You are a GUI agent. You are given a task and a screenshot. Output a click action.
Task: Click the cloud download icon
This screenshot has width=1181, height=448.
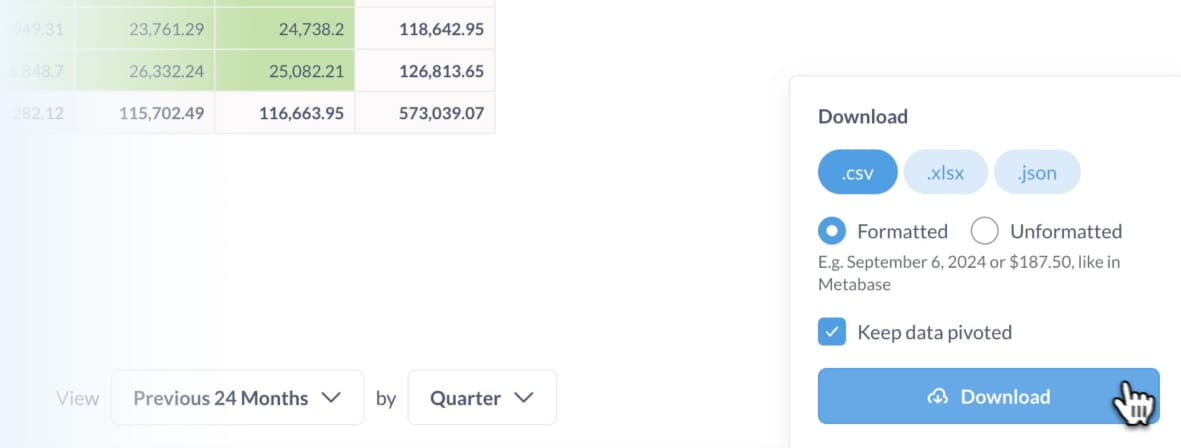click(x=937, y=397)
